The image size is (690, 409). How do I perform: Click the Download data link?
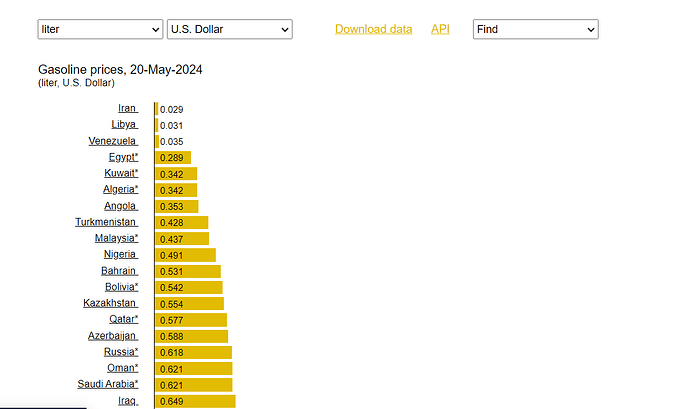pos(373,29)
